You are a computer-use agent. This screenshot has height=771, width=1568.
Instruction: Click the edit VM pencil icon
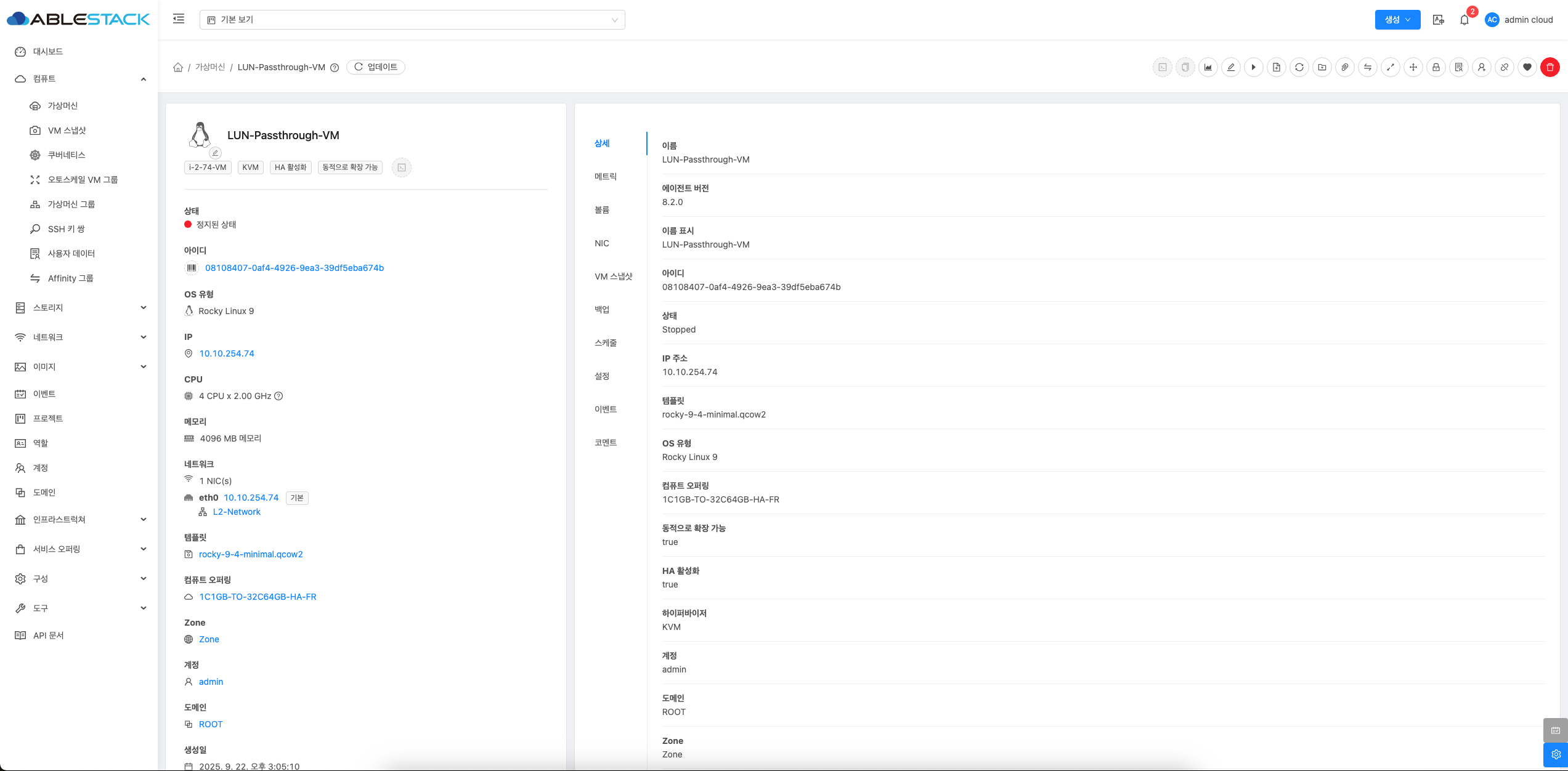coord(1231,67)
